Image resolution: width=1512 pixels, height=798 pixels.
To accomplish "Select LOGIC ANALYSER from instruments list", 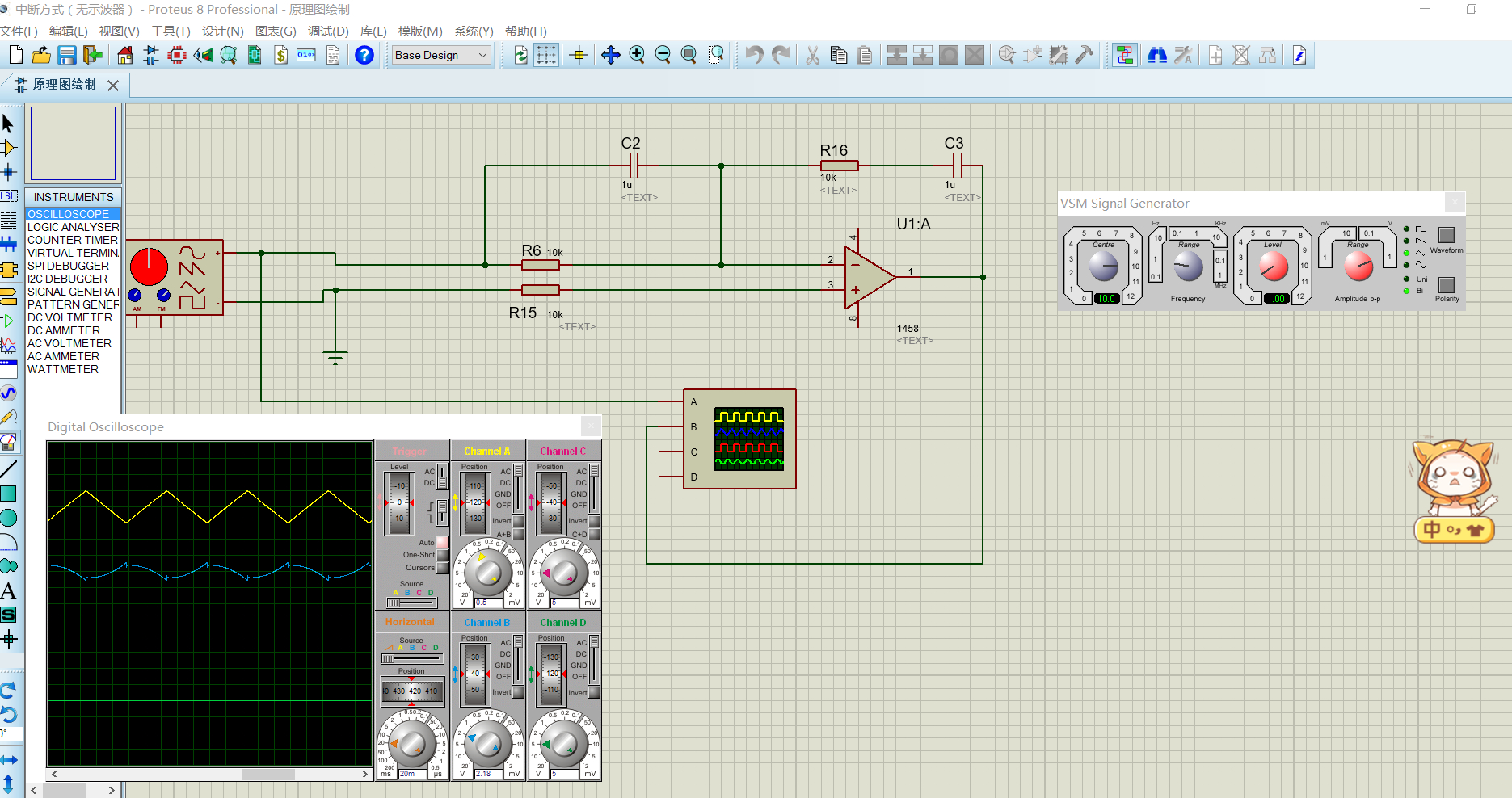I will pos(73,227).
